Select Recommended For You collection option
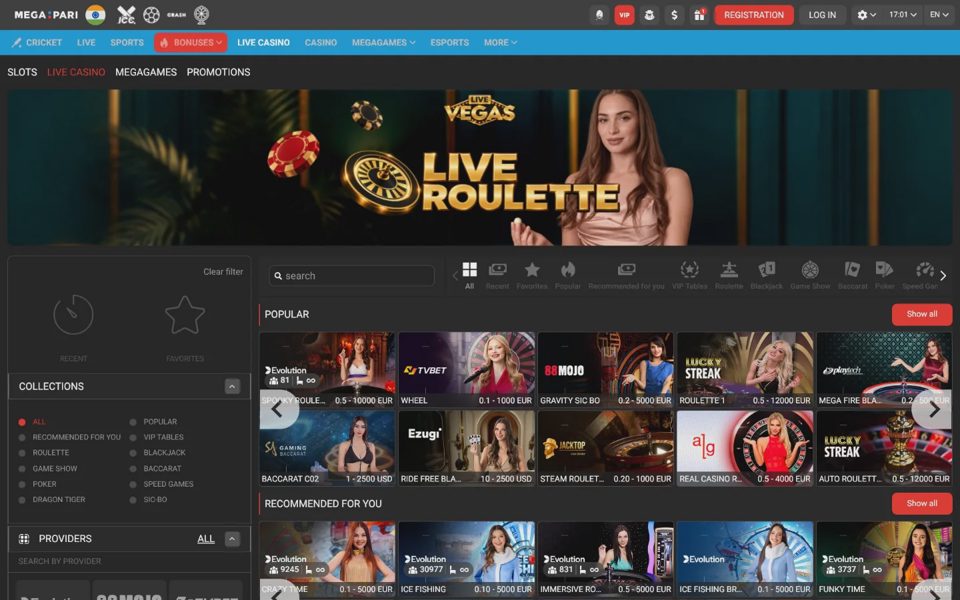 [70, 437]
